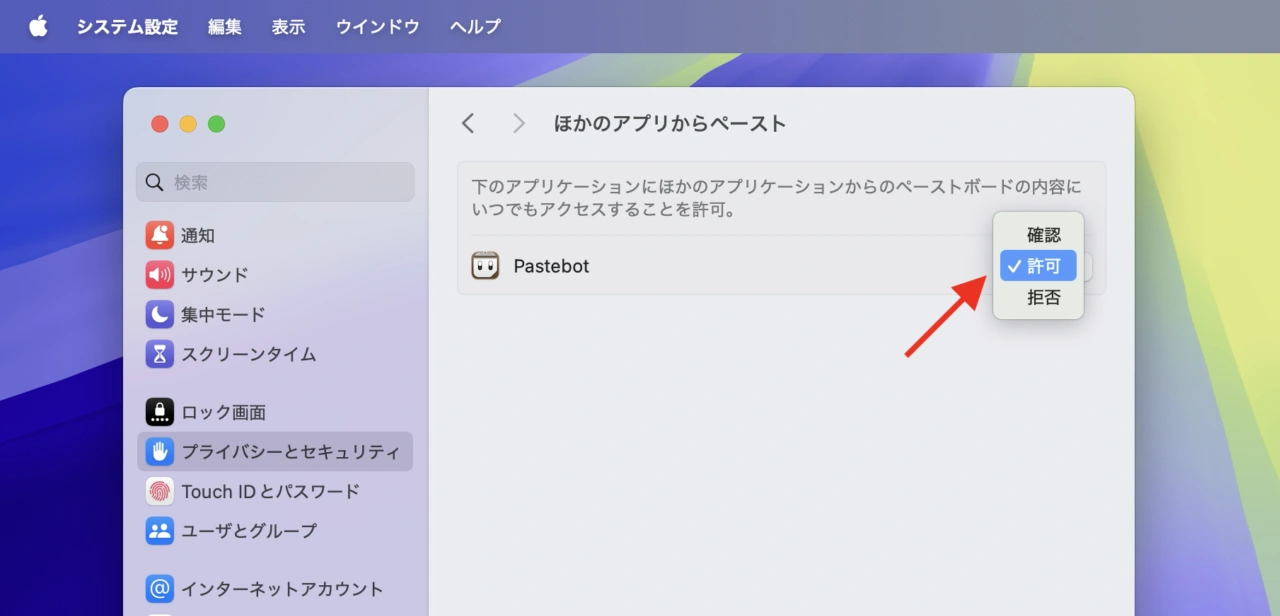The width and height of the screenshot is (1280, 616).
Task: Click the Lock Screen icon
Action: tap(159, 412)
